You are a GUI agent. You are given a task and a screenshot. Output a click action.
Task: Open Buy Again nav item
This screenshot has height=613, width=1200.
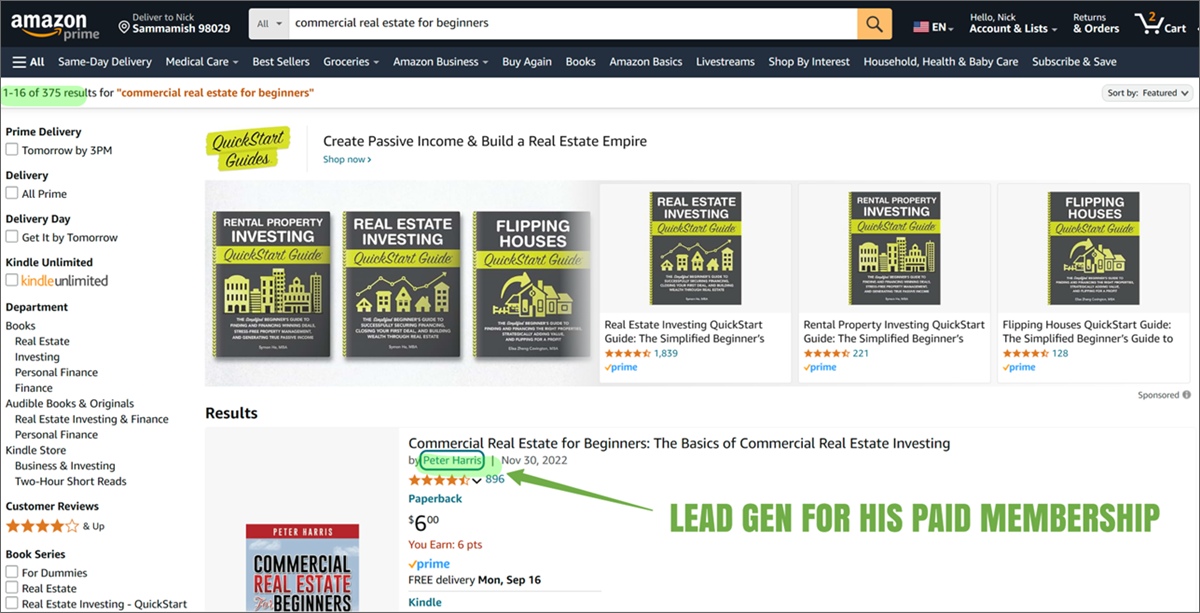(527, 61)
